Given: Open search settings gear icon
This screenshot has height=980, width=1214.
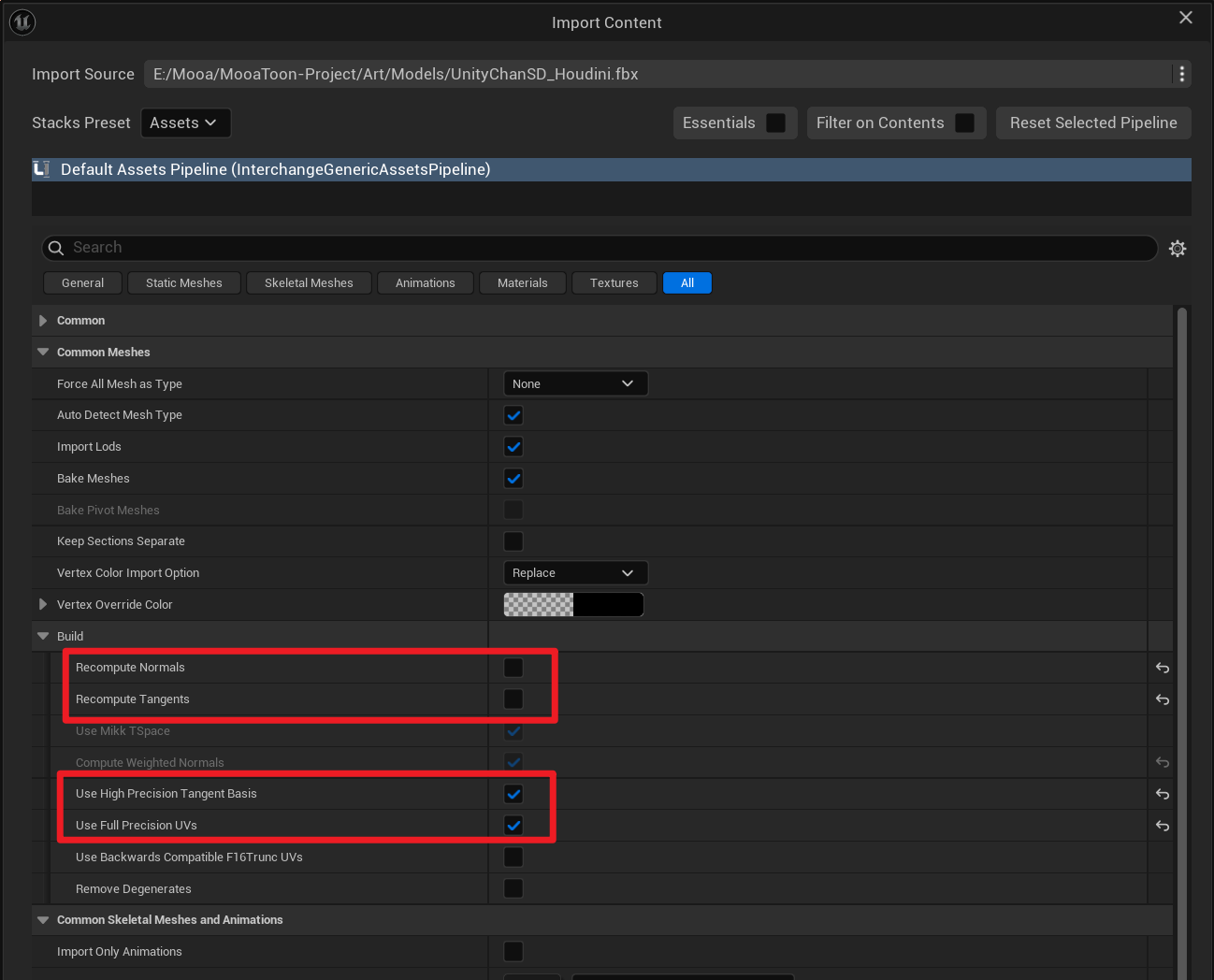Looking at the screenshot, I should (1178, 248).
